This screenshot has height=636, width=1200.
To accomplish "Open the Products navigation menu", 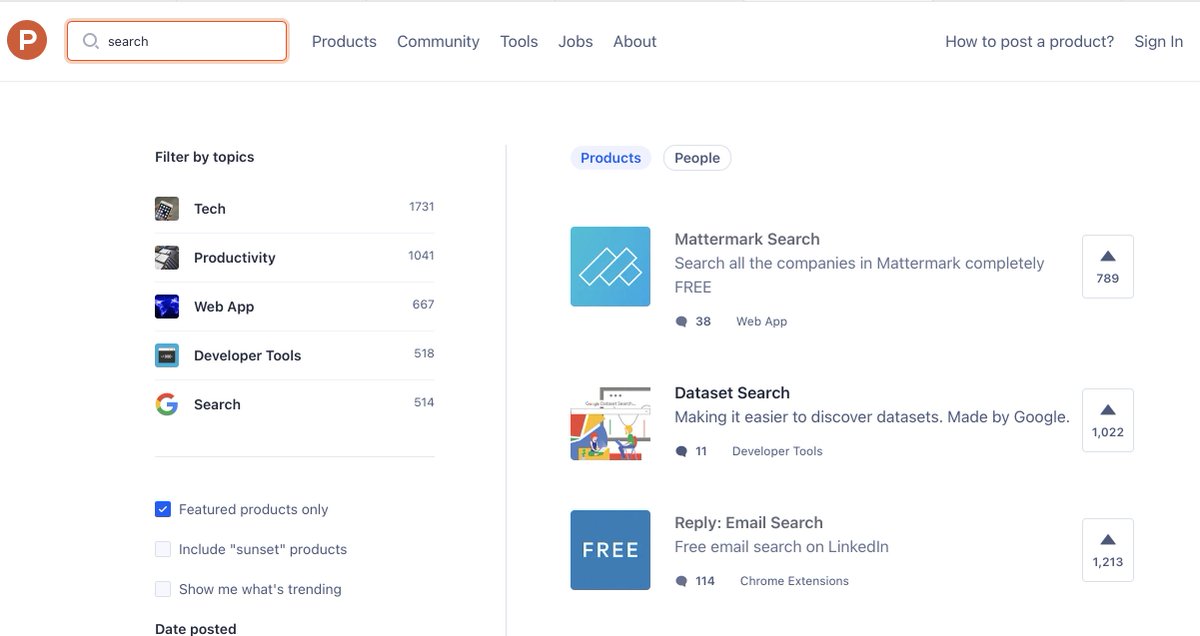I will click(344, 41).
